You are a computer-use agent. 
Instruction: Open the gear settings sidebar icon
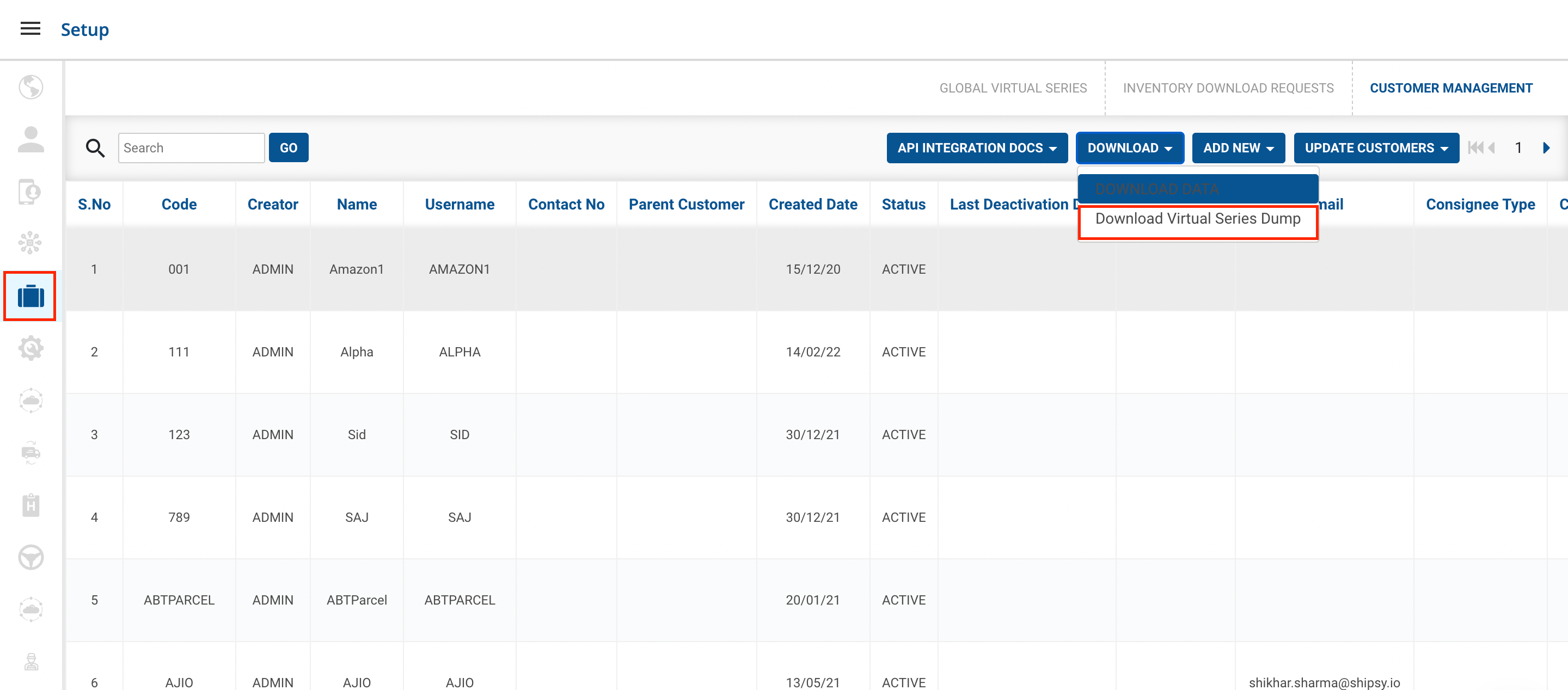click(x=30, y=349)
